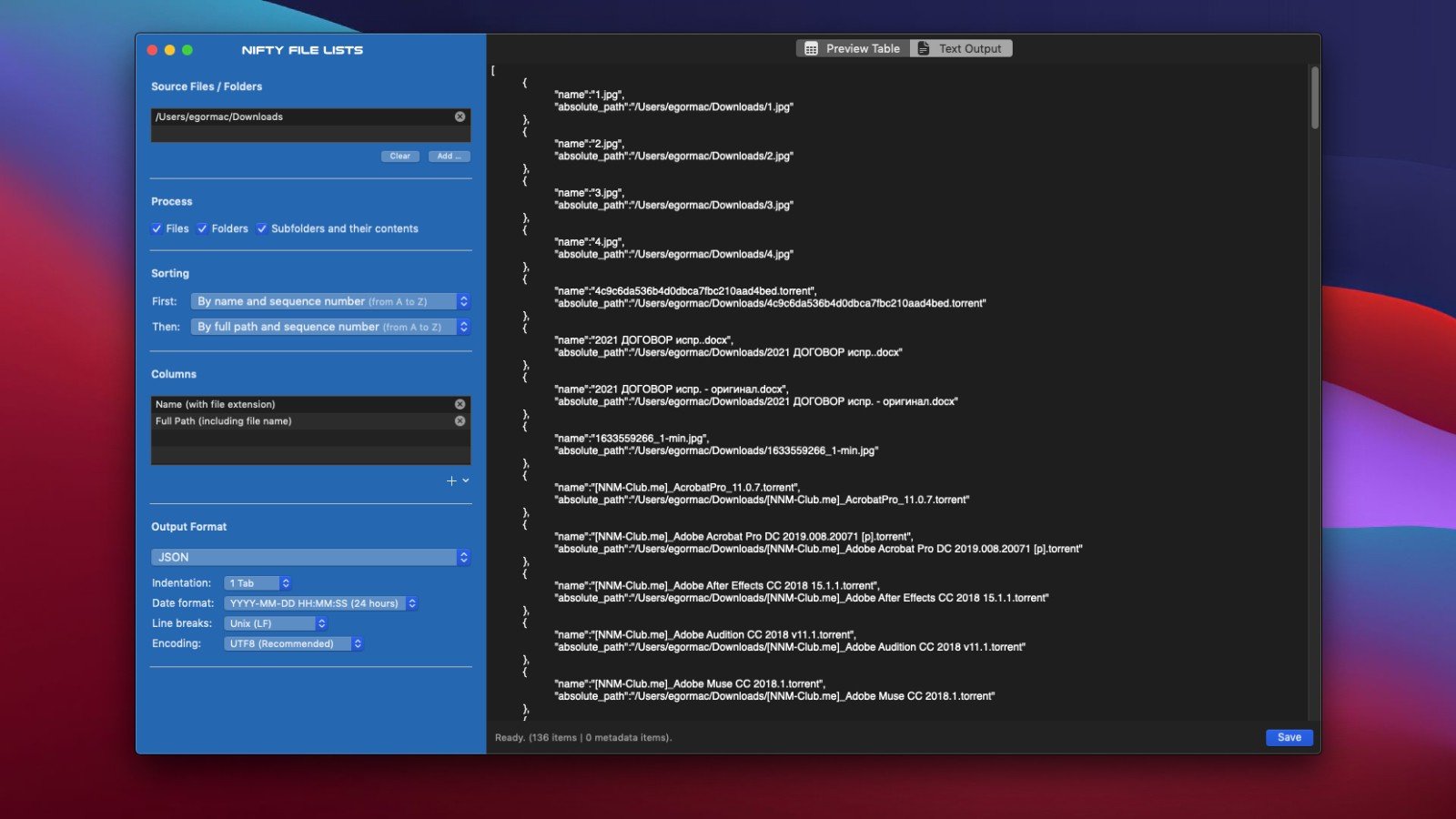Expand the JSON output format dropdown
1456x819 pixels.
tap(310, 557)
